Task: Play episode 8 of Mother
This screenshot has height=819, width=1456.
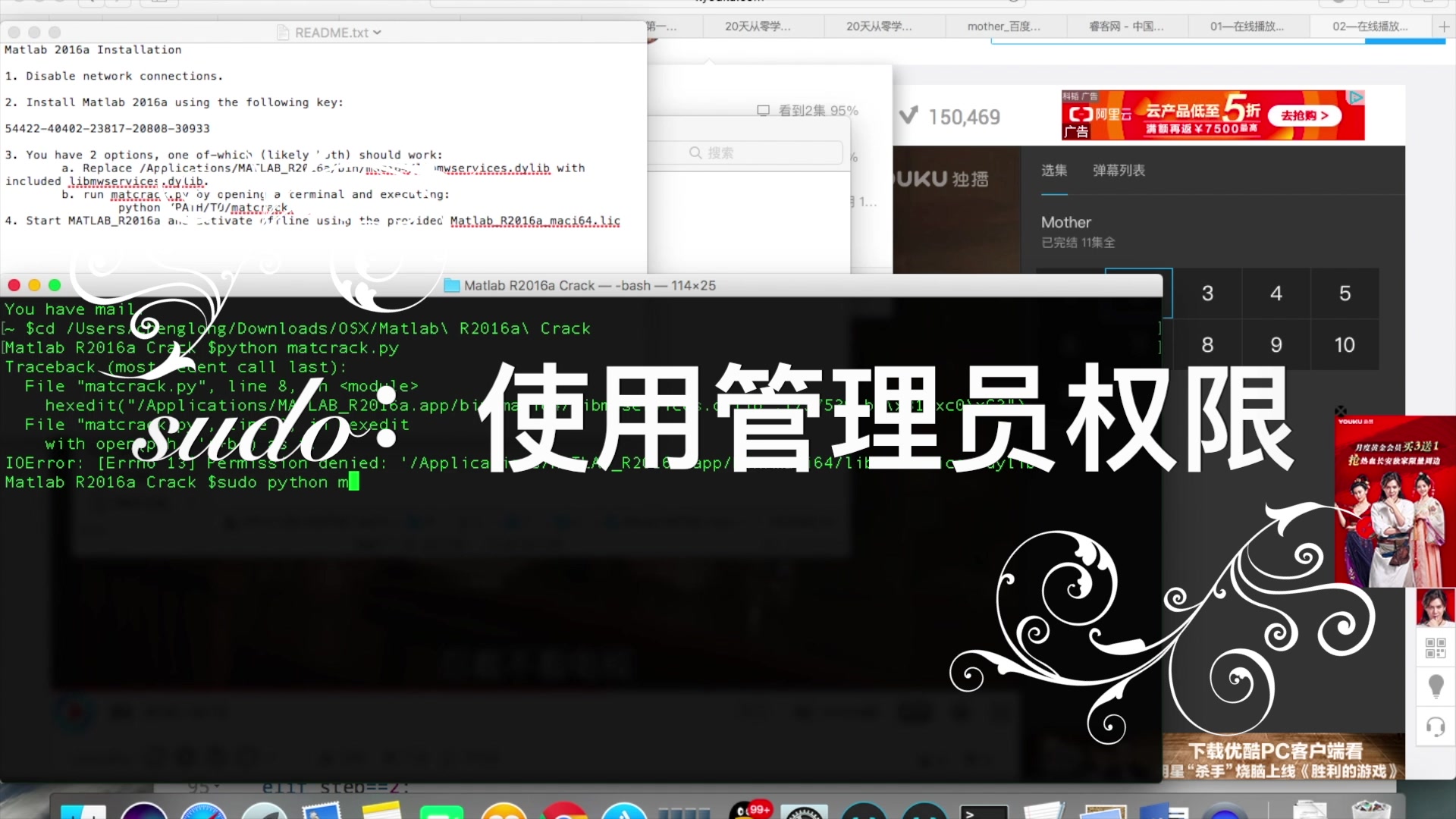Action: 1207,345
